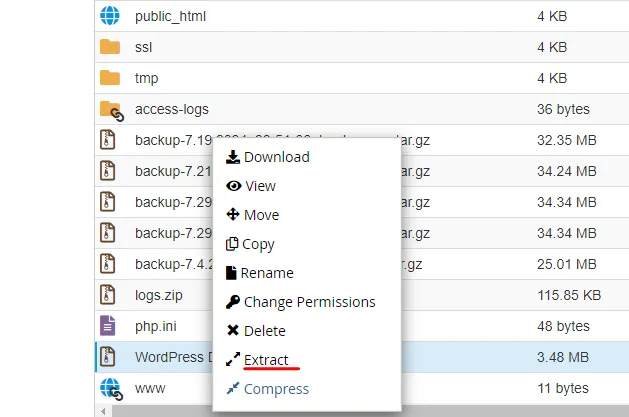629x417 pixels.
Task: Select the php.ini file name
Action: click(156, 326)
